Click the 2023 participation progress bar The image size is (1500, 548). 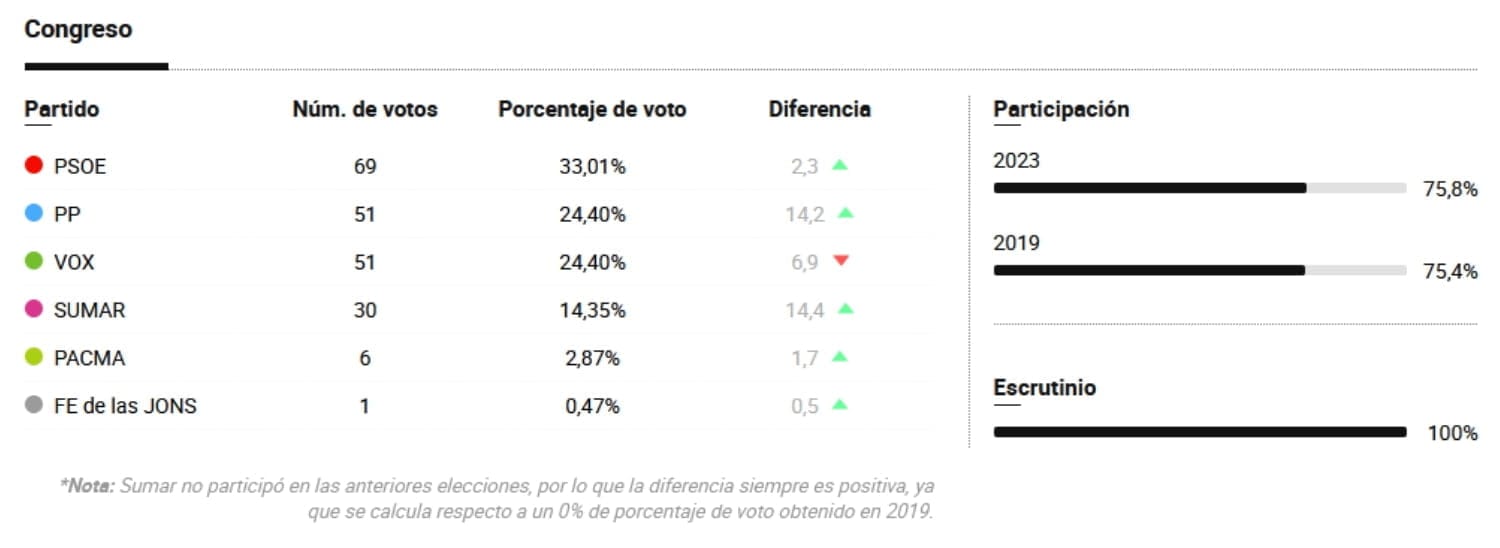(x=1199, y=188)
